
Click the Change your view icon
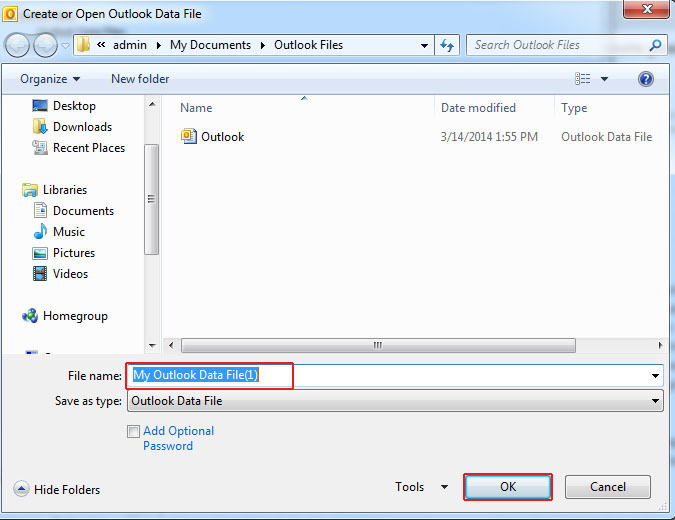pos(582,79)
